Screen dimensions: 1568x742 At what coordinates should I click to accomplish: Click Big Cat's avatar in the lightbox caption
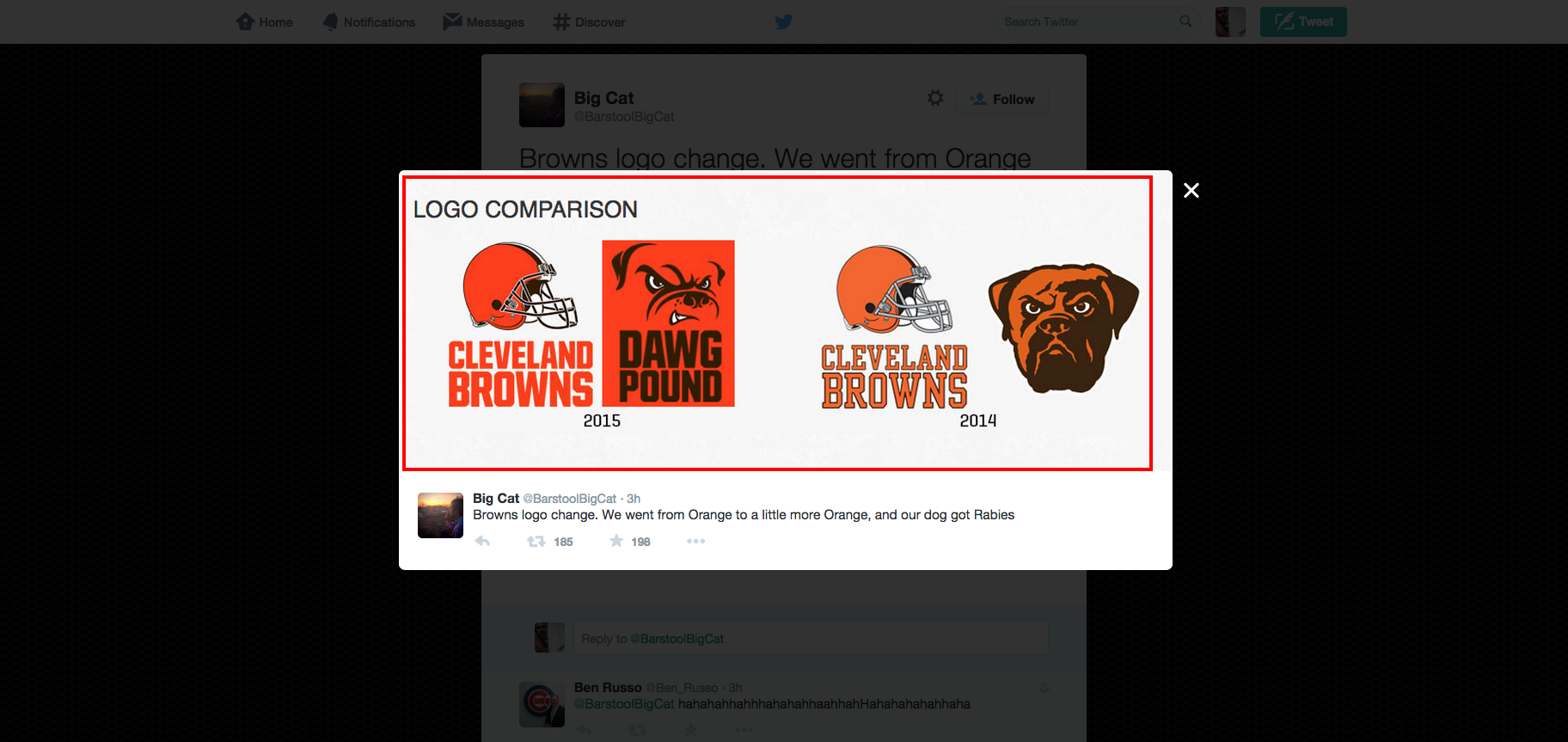[440, 515]
